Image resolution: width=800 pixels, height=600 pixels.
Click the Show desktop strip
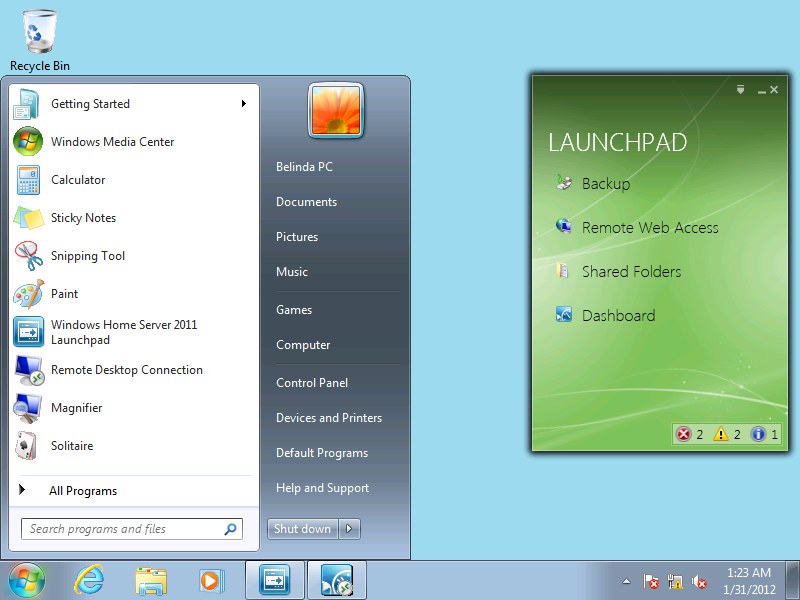(x=792, y=580)
